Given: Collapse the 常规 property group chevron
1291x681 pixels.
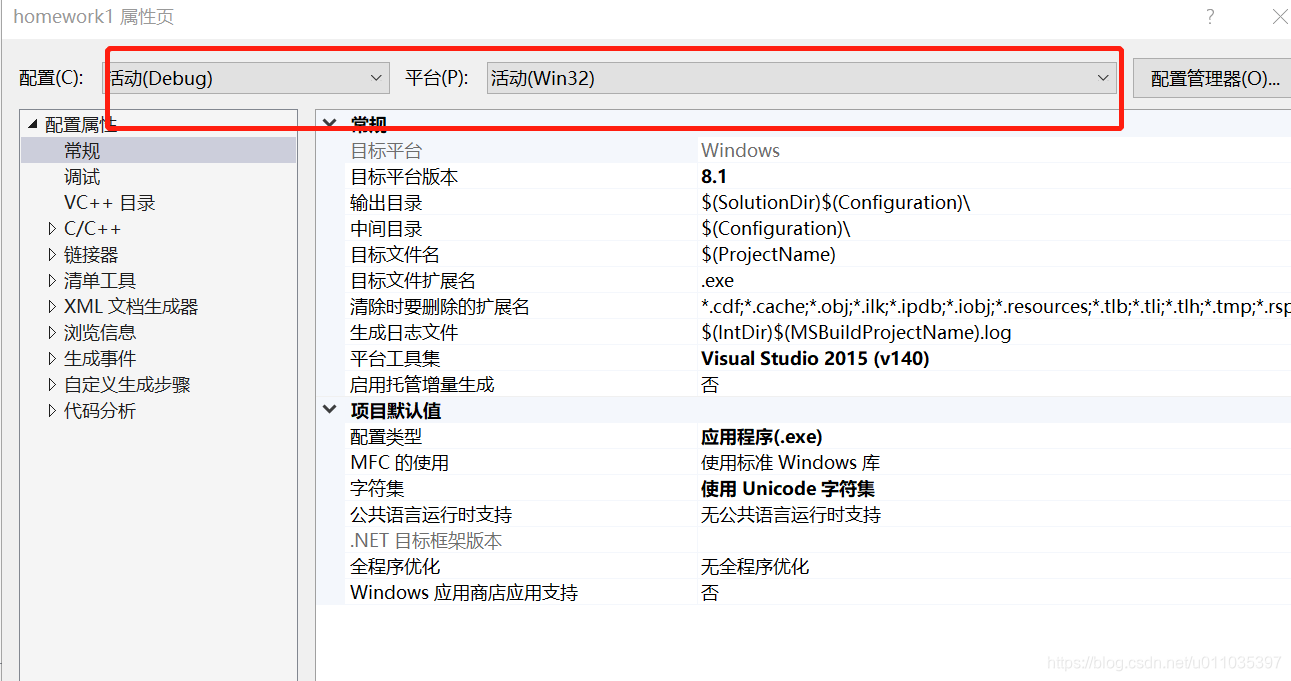Looking at the screenshot, I should 329,124.
